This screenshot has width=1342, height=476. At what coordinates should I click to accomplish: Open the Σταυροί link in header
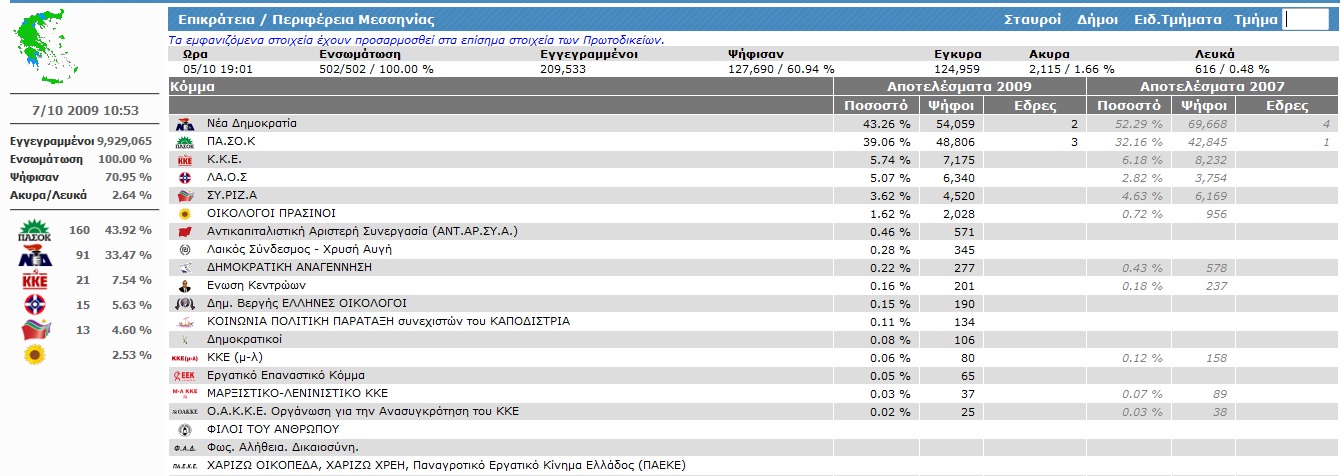(x=1032, y=20)
